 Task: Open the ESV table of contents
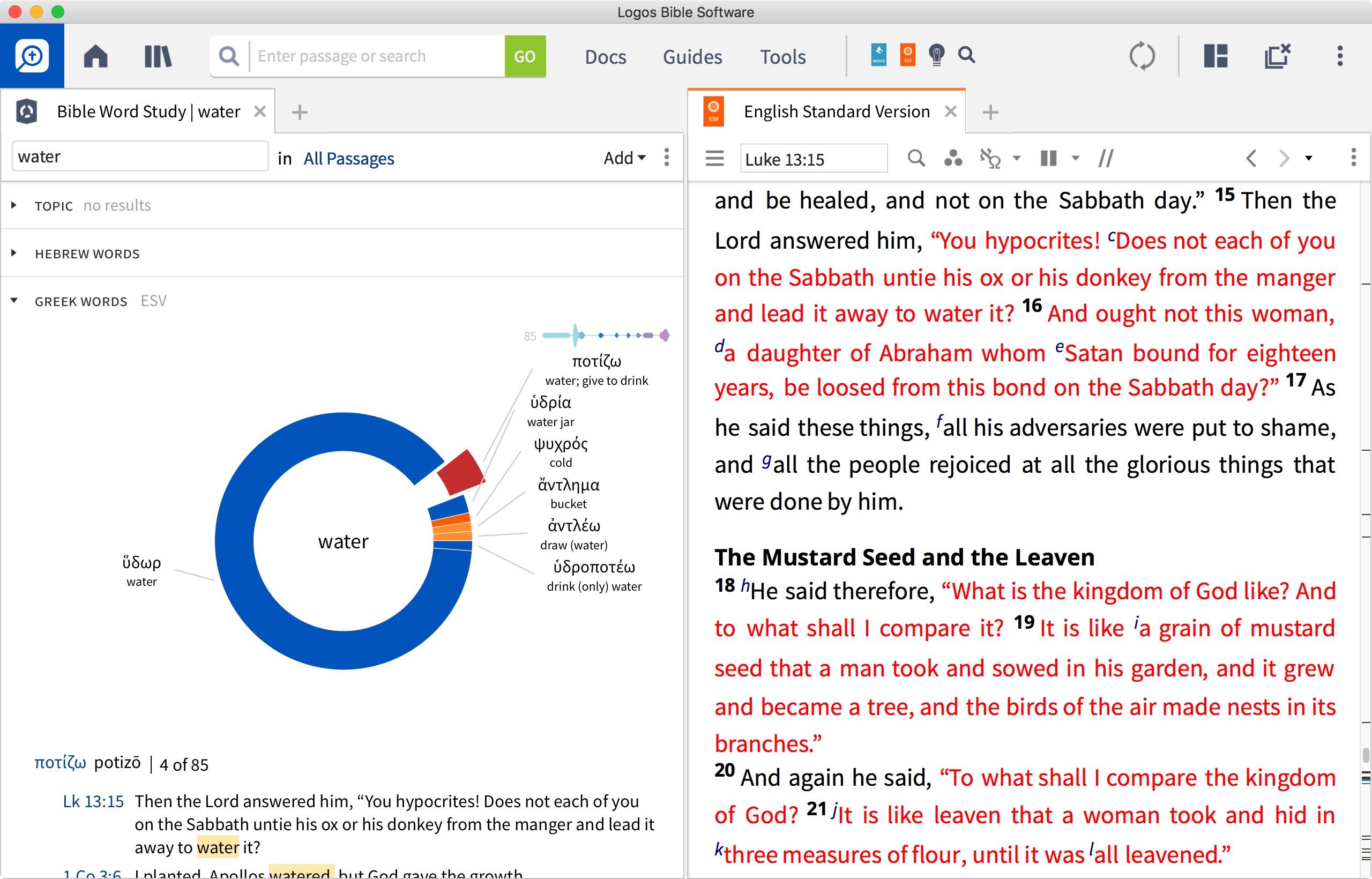click(x=714, y=158)
